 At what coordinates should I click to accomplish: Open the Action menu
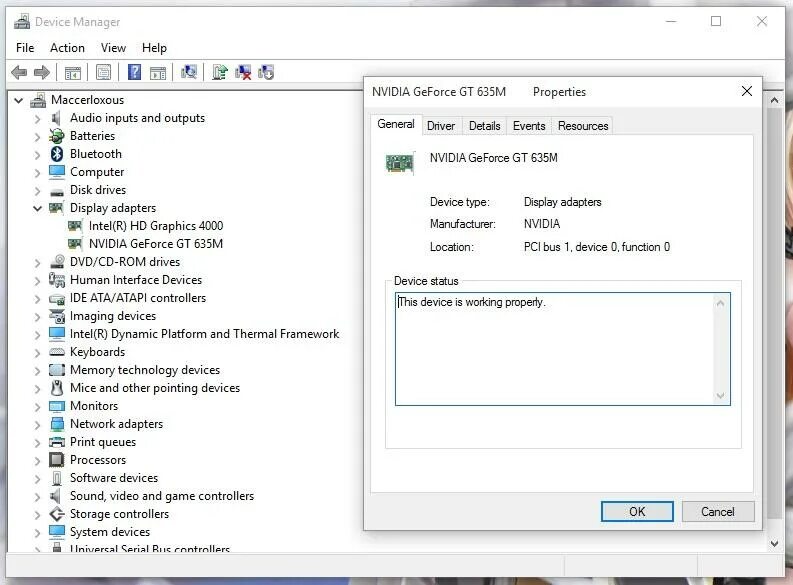(x=67, y=48)
